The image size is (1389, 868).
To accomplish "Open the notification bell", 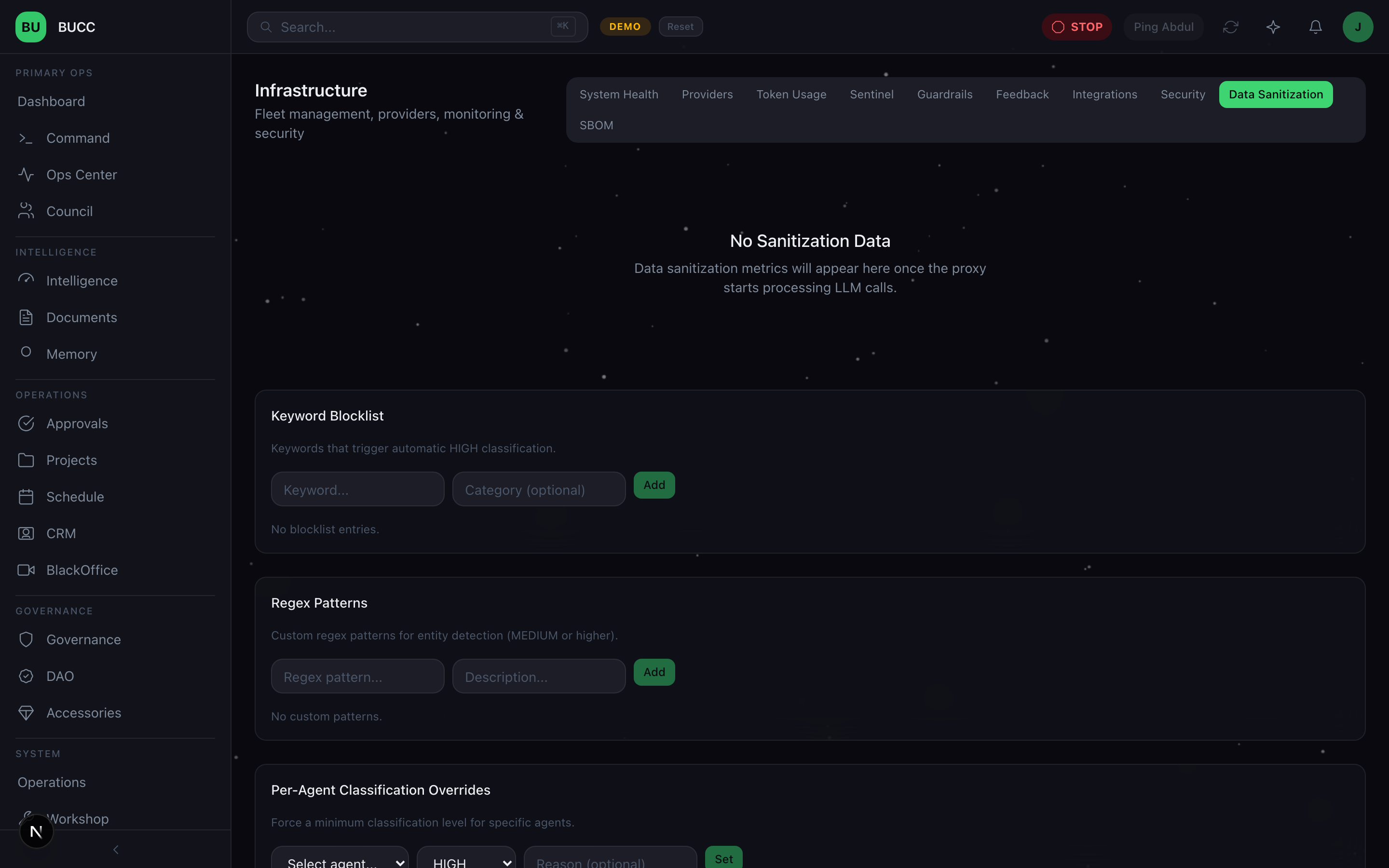I will click(x=1315, y=27).
